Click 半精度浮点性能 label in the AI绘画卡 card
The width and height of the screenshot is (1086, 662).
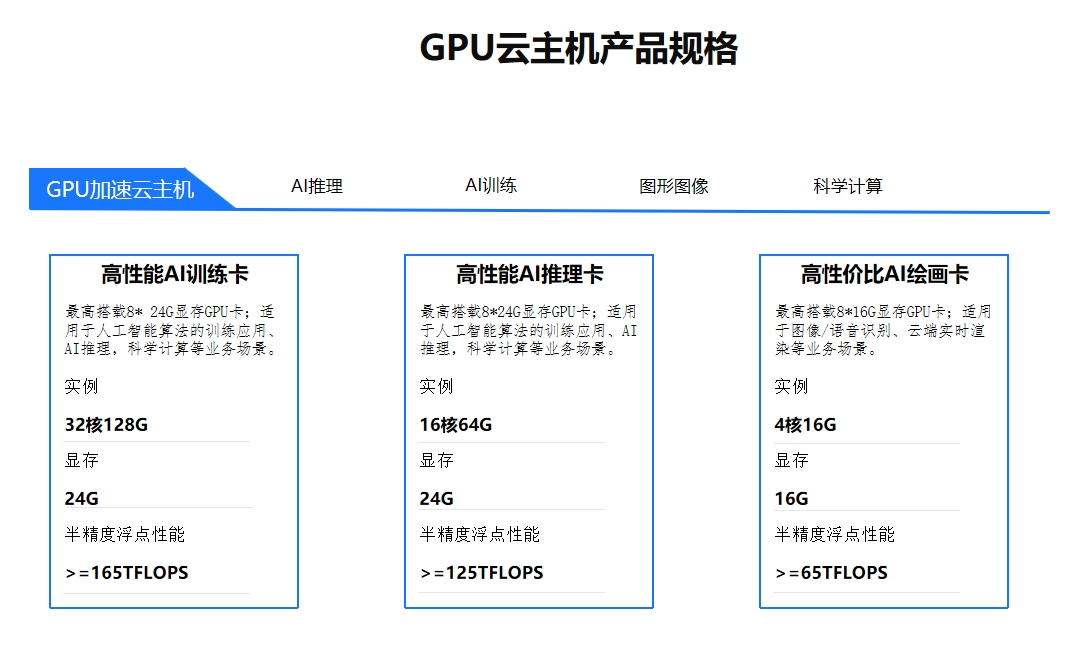tap(835, 535)
